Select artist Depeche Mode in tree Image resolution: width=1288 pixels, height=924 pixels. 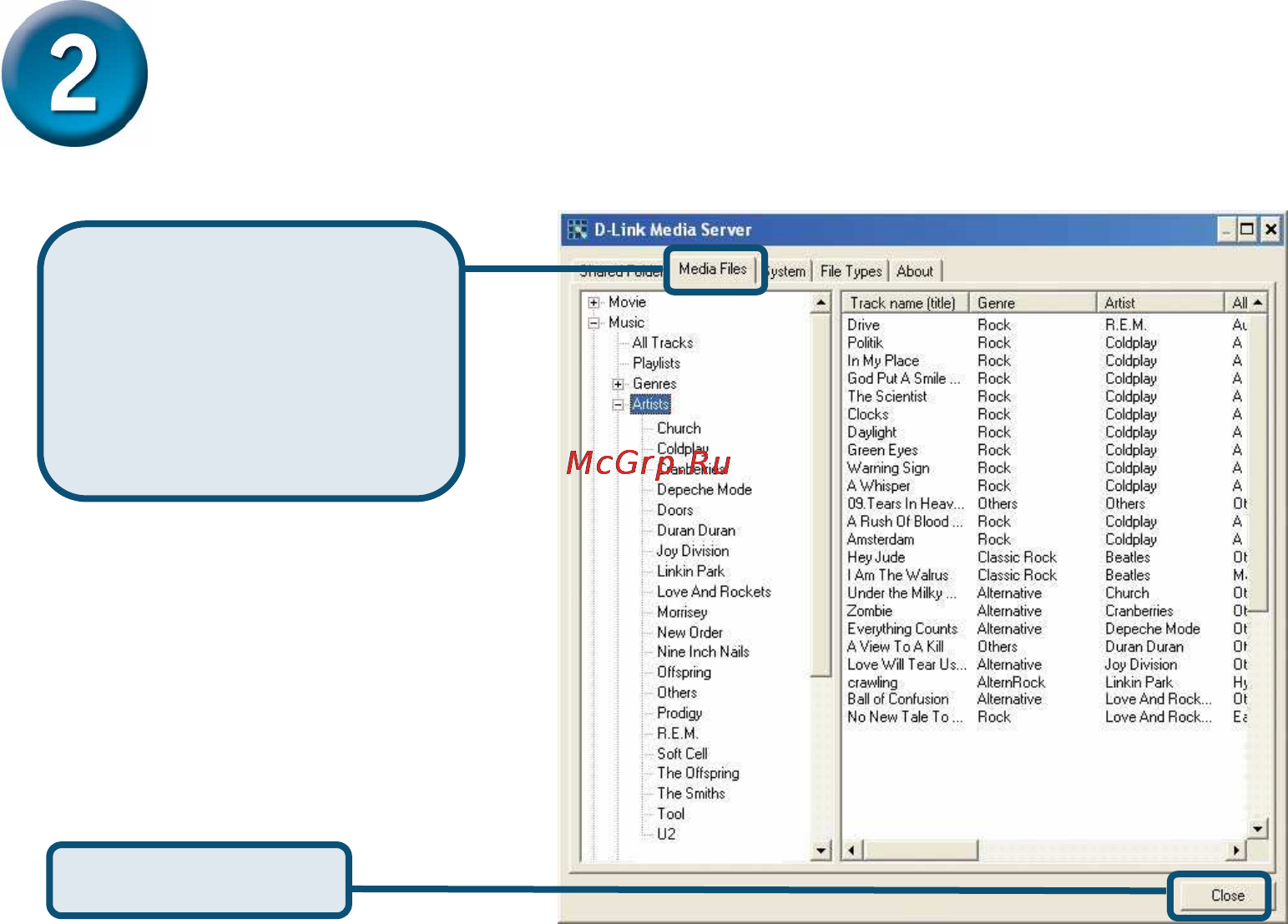(x=705, y=490)
